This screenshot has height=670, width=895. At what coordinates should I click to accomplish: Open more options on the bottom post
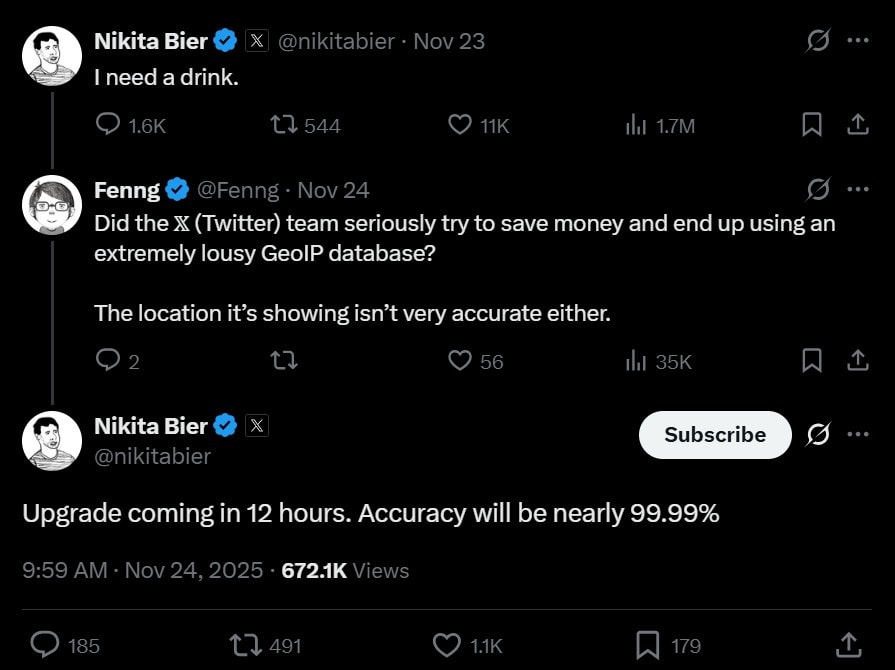858,435
